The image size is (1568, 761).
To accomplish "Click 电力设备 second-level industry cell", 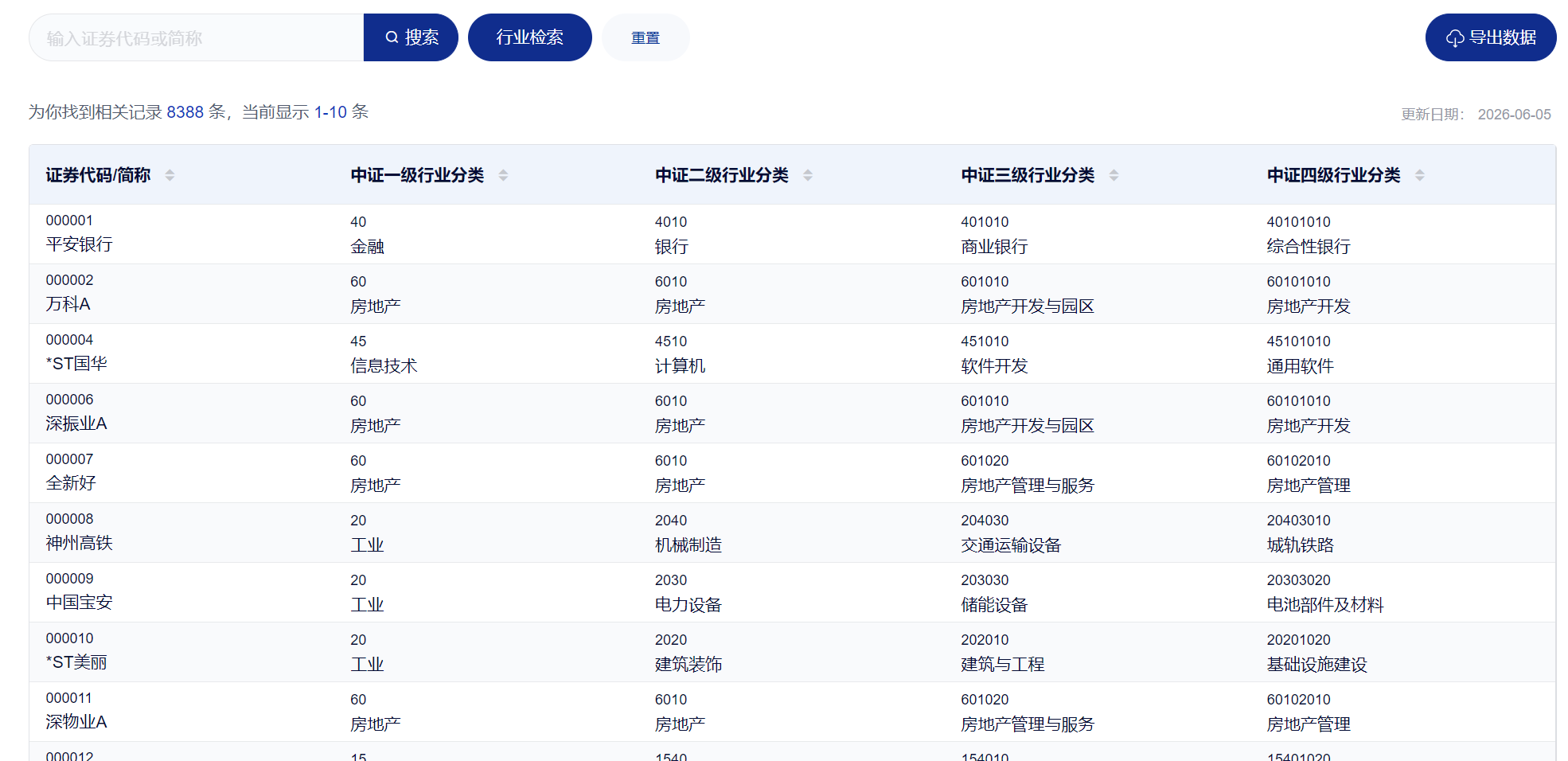I will (x=688, y=605).
